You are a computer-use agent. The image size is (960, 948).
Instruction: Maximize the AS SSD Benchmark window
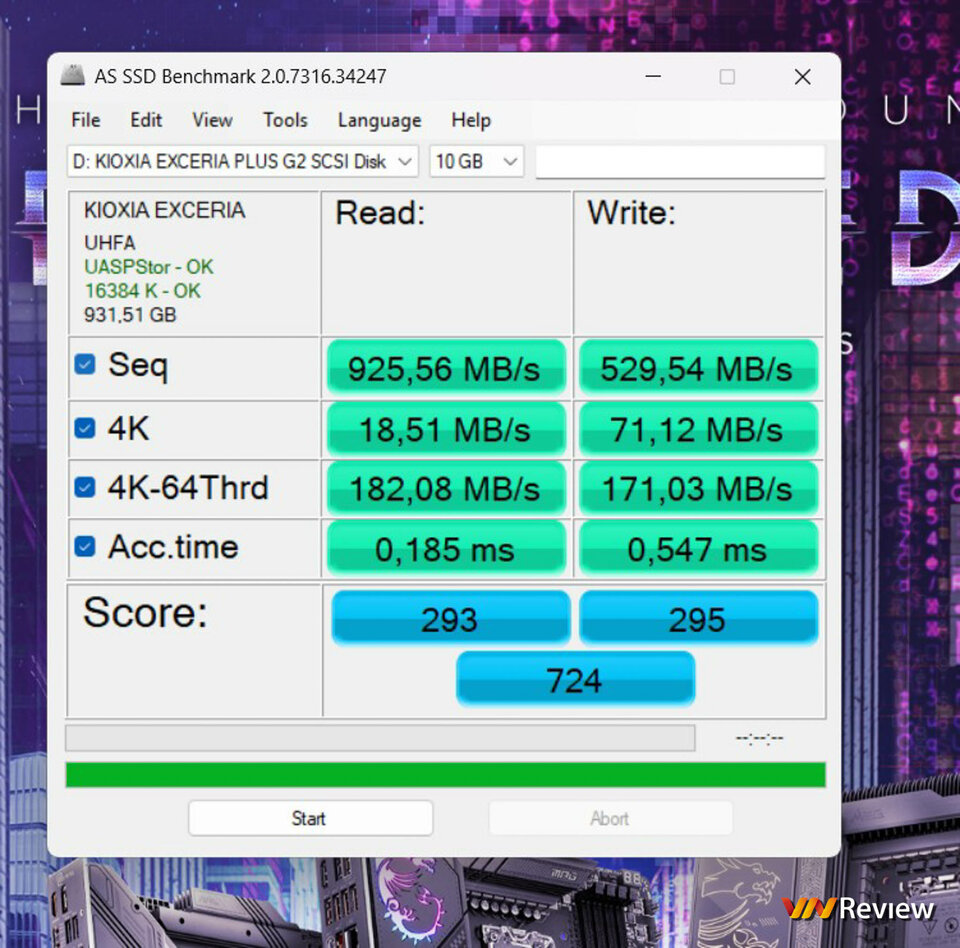click(727, 77)
